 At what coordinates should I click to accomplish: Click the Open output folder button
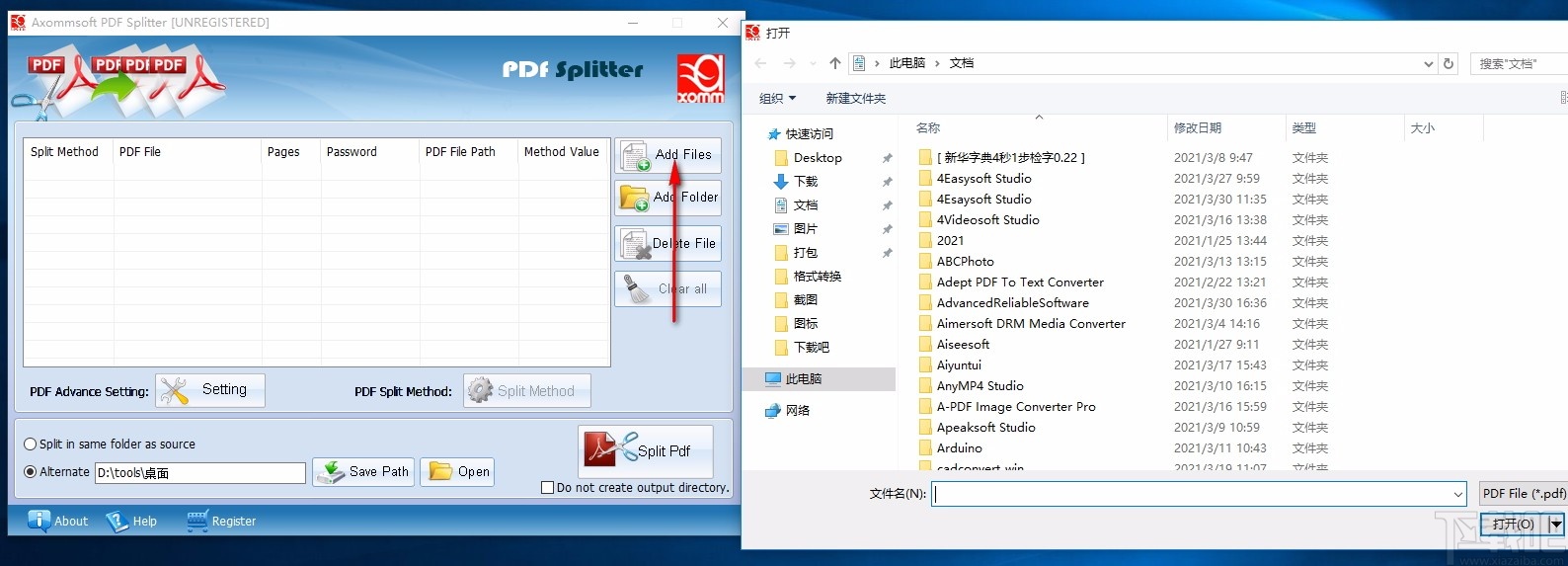(457, 472)
